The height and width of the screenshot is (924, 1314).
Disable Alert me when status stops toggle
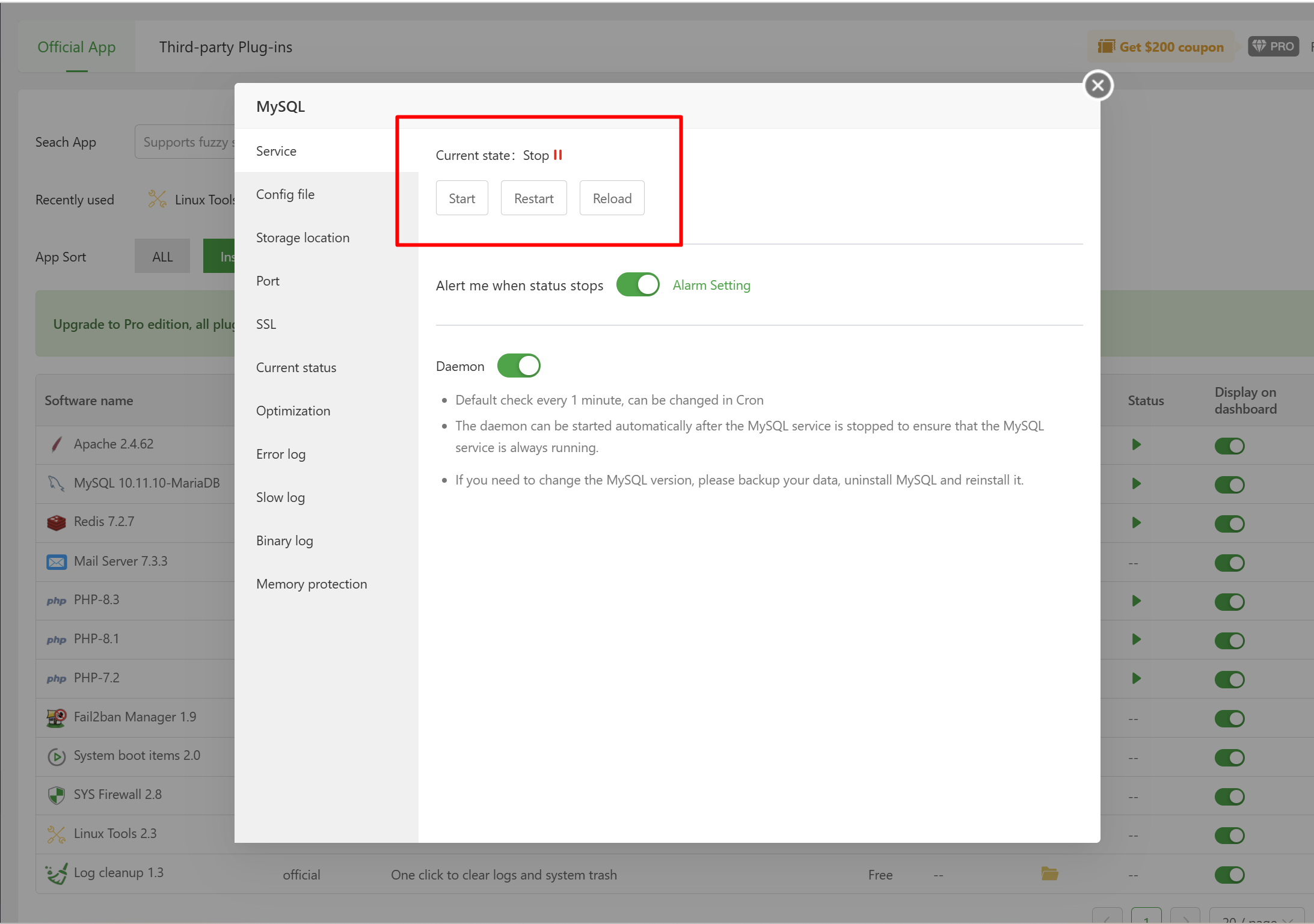coord(637,285)
